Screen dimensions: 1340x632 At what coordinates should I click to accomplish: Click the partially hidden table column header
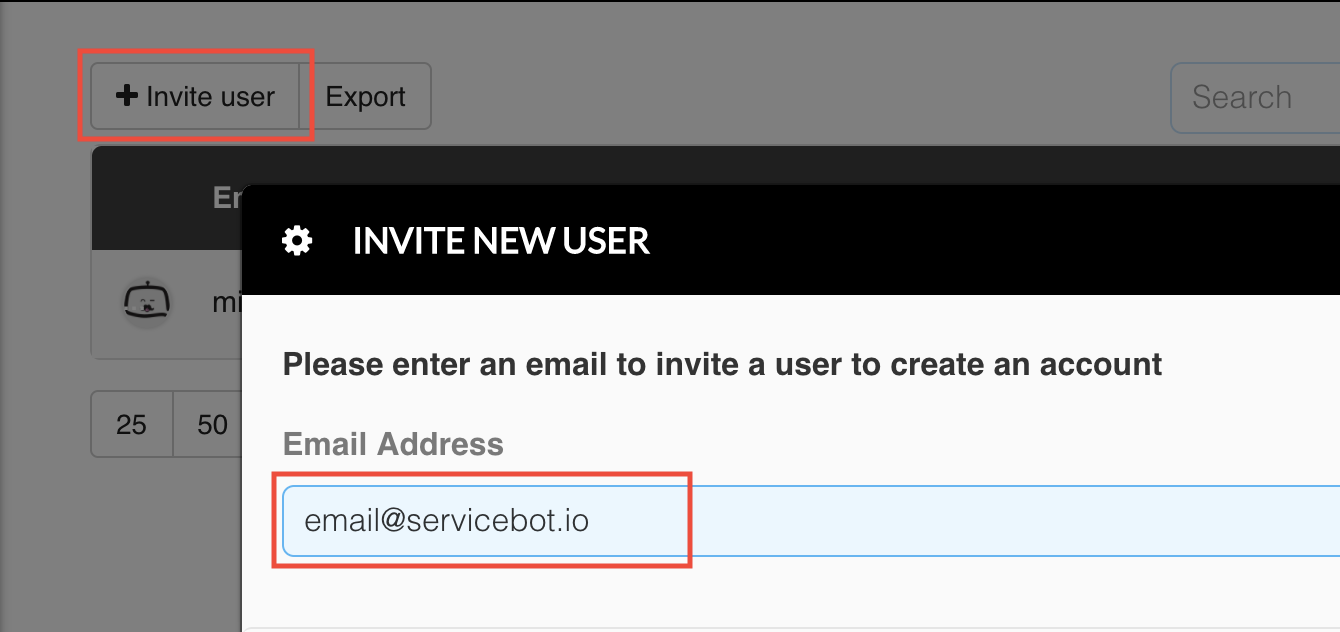tap(227, 197)
